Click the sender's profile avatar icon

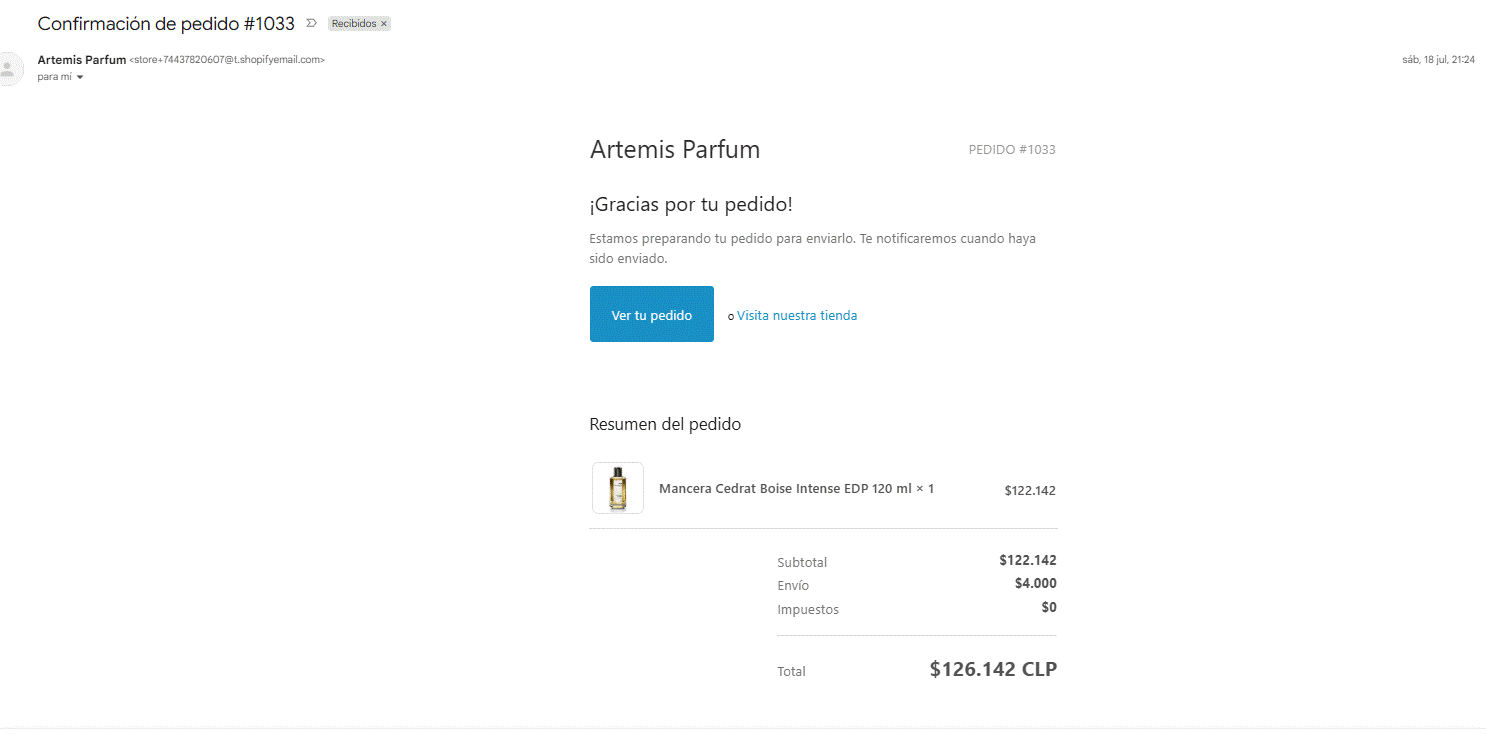[9, 68]
